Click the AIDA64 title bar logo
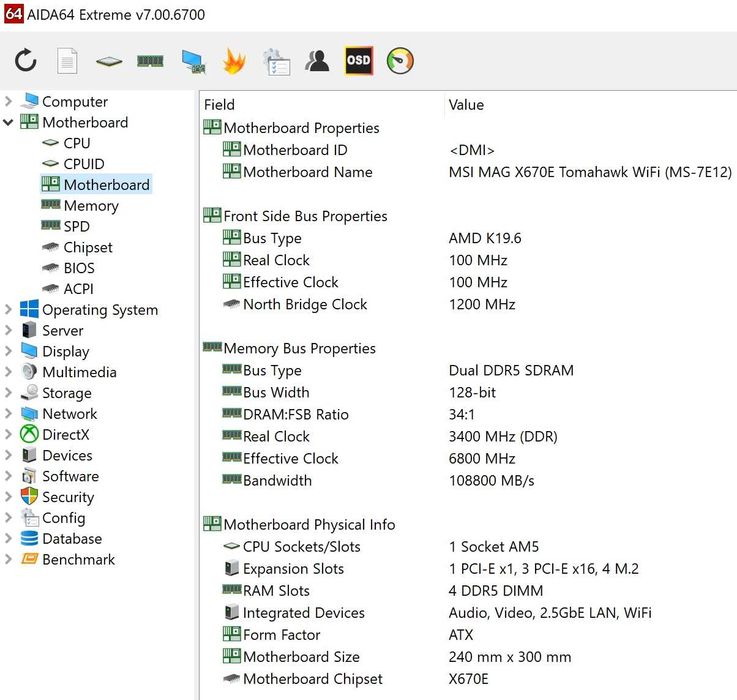The image size is (737, 700). [13, 14]
